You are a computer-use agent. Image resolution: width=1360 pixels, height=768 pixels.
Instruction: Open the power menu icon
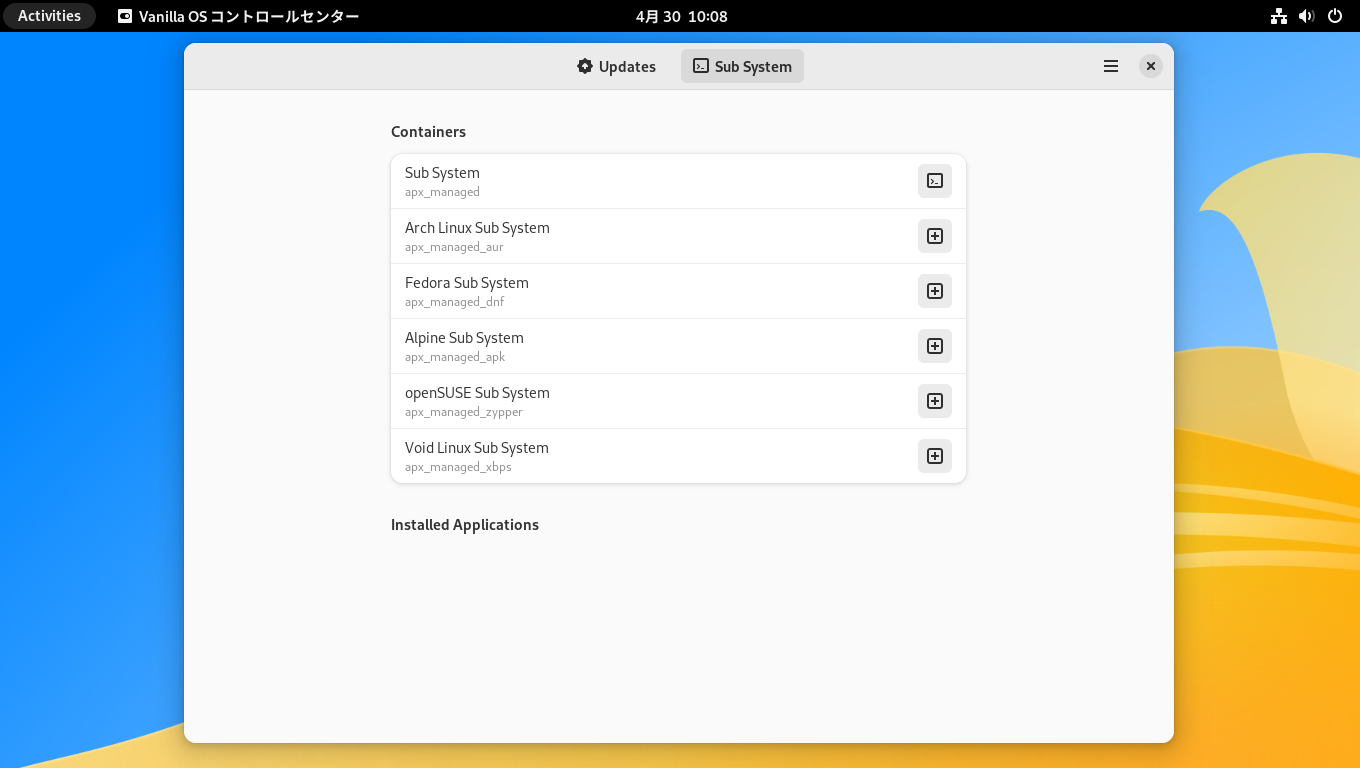1334,16
